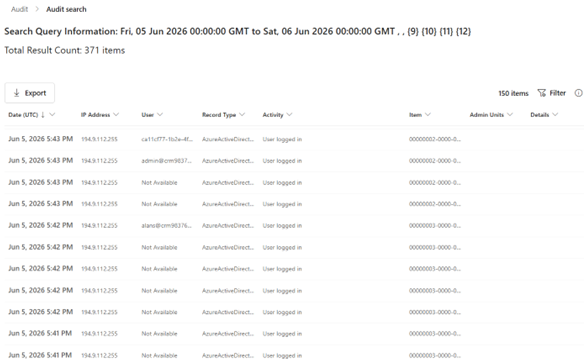Viewport: 584px width, 363px height.
Task: Go to the Audit breadcrumb link
Action: 19,9
